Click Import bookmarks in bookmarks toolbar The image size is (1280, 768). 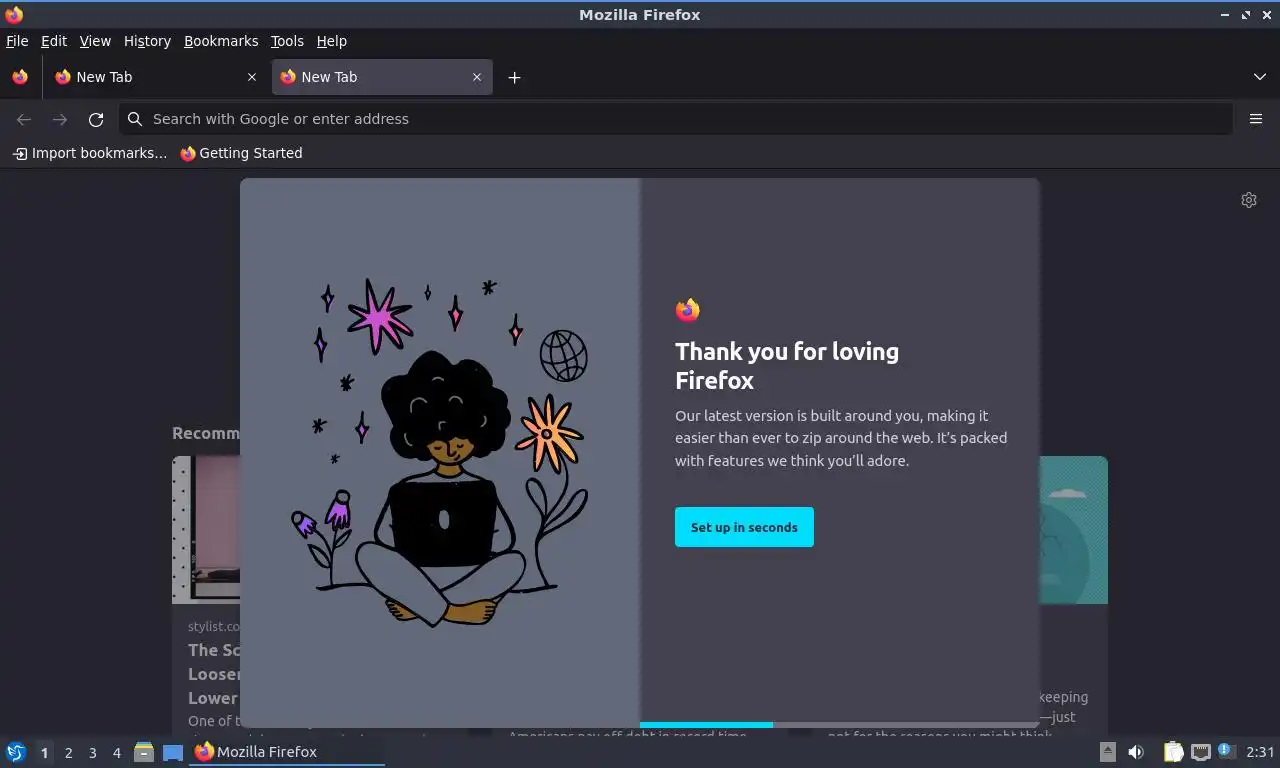(89, 153)
